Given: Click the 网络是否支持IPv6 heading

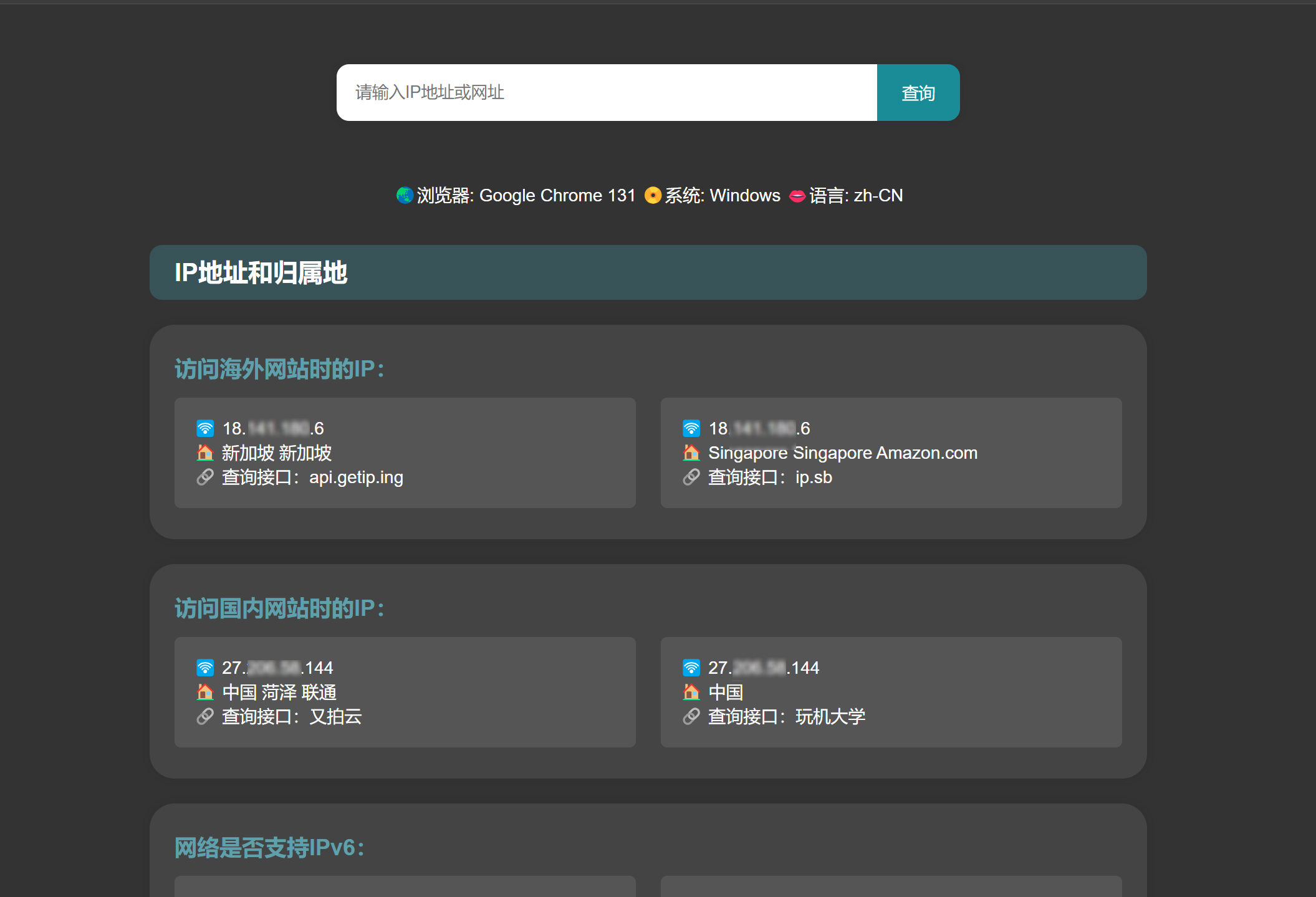Looking at the screenshot, I should (269, 848).
